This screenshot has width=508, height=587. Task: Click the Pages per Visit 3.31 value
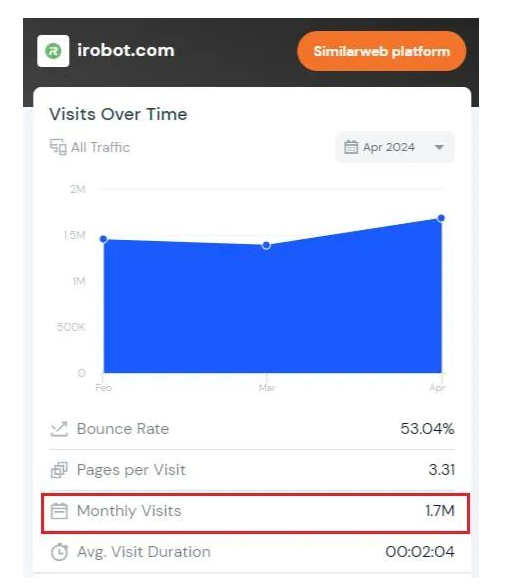(x=442, y=470)
